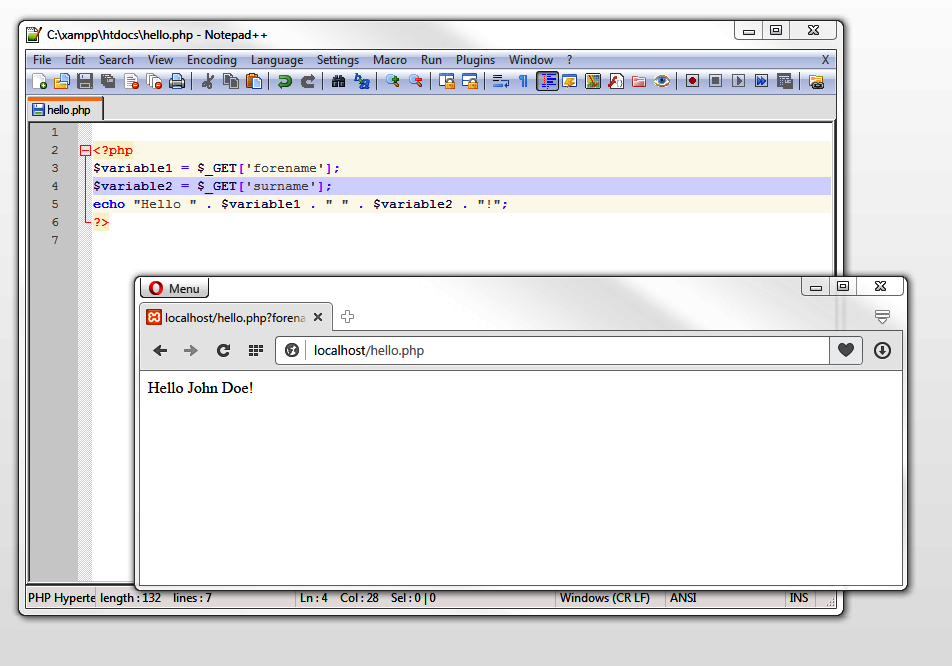
Task: Collapse the PHP code block on line 2
Action: coord(85,150)
